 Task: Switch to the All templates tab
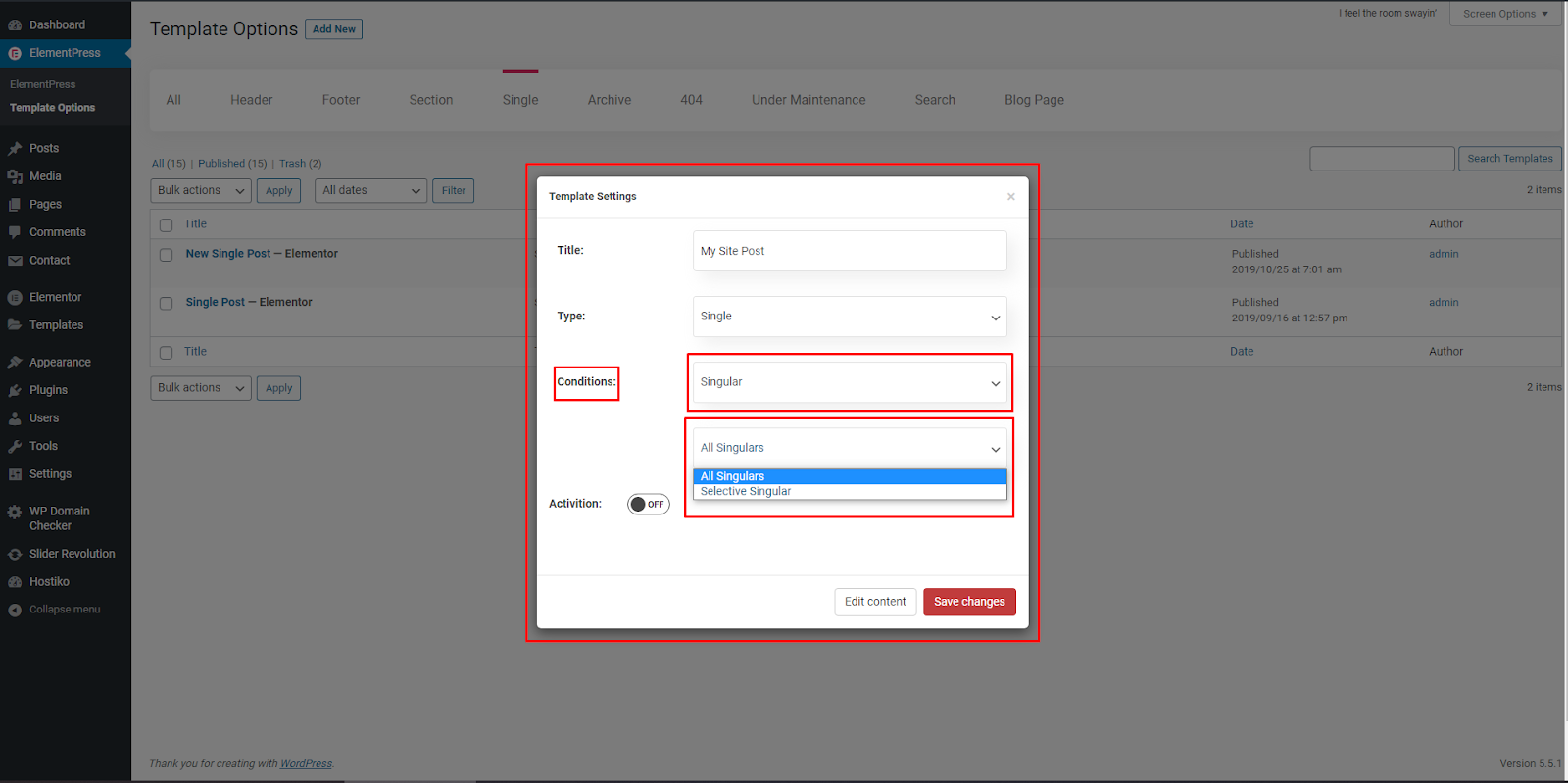coord(173,100)
